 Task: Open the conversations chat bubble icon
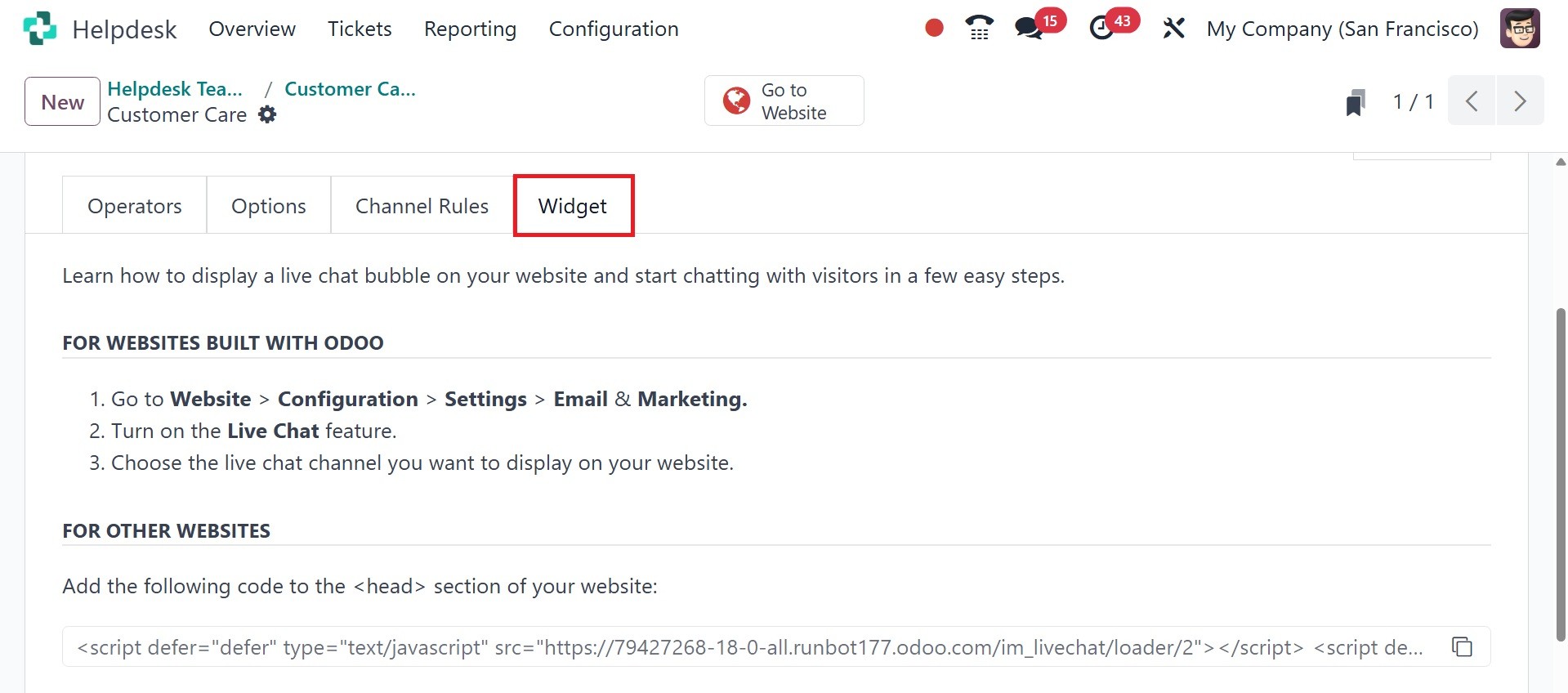[x=1029, y=29]
